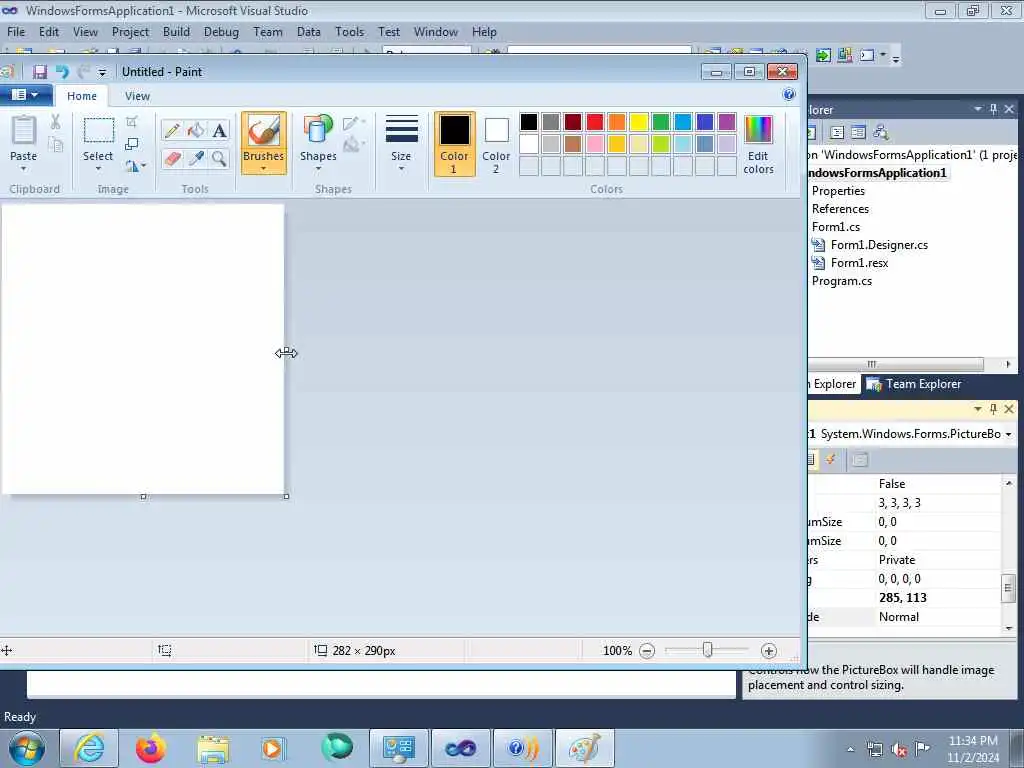Click the zoom slider handle
Image resolution: width=1024 pixels, height=768 pixels.
707,650
